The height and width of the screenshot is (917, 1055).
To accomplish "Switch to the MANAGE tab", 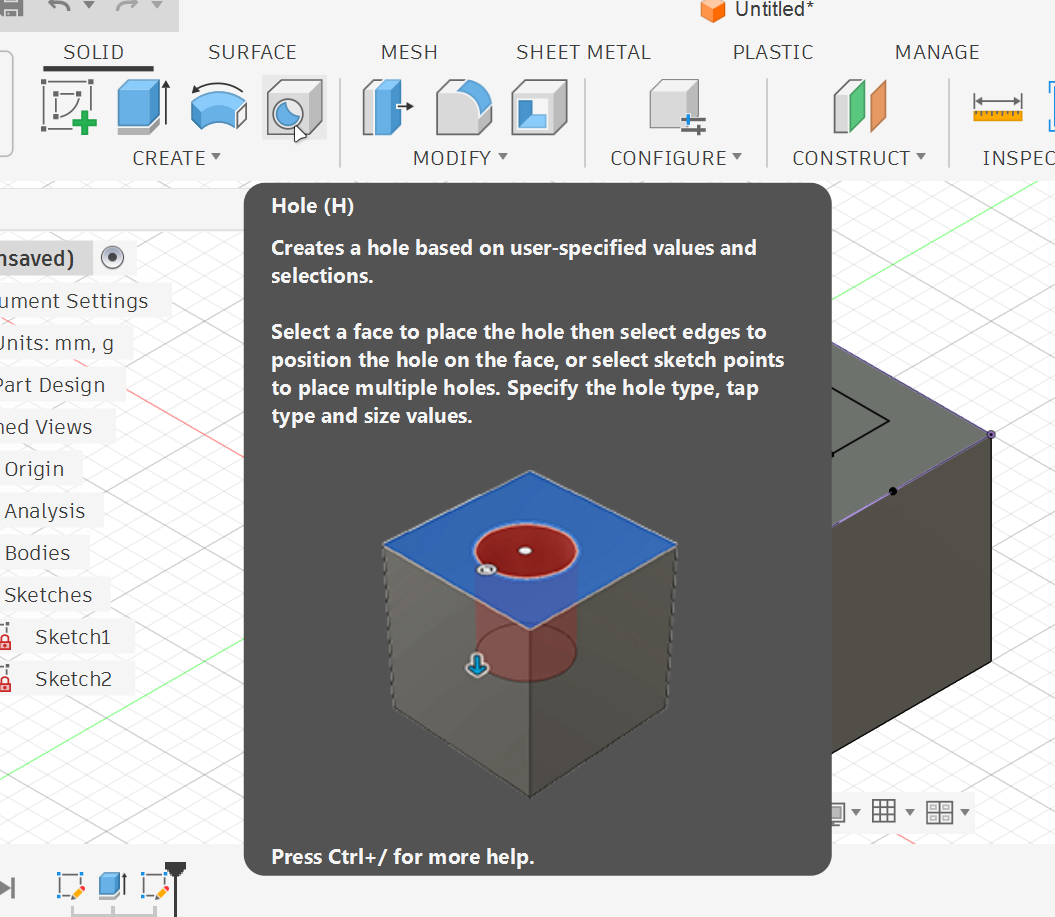I will point(937,52).
